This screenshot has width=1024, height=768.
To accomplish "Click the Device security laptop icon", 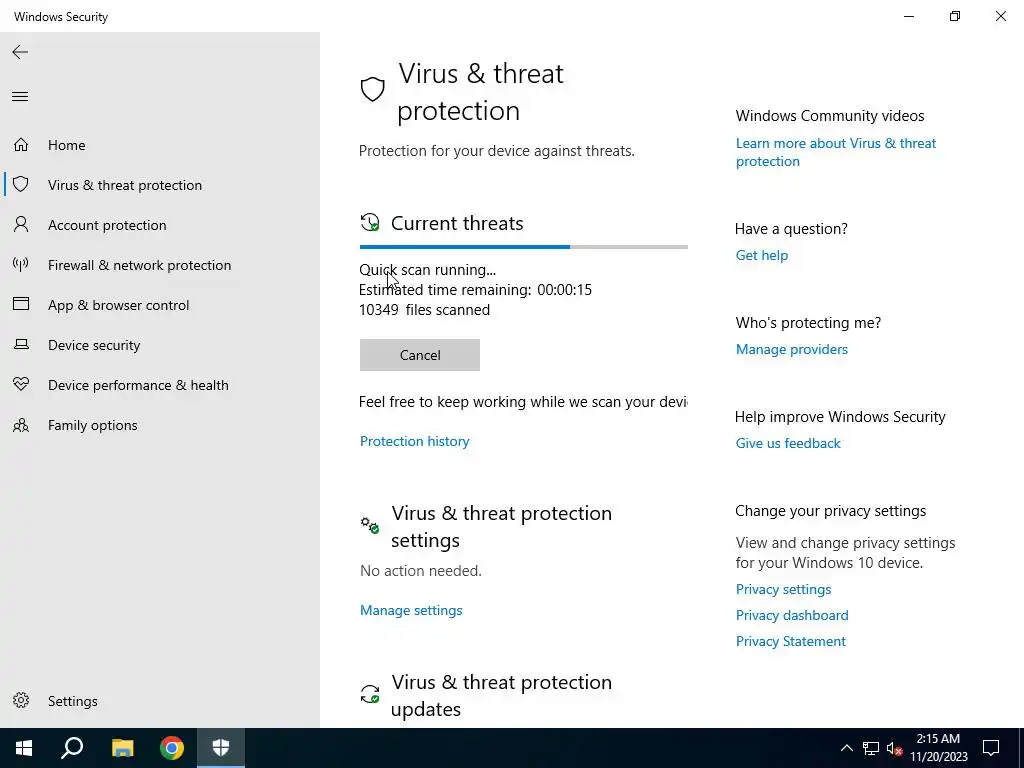I will [21, 344].
